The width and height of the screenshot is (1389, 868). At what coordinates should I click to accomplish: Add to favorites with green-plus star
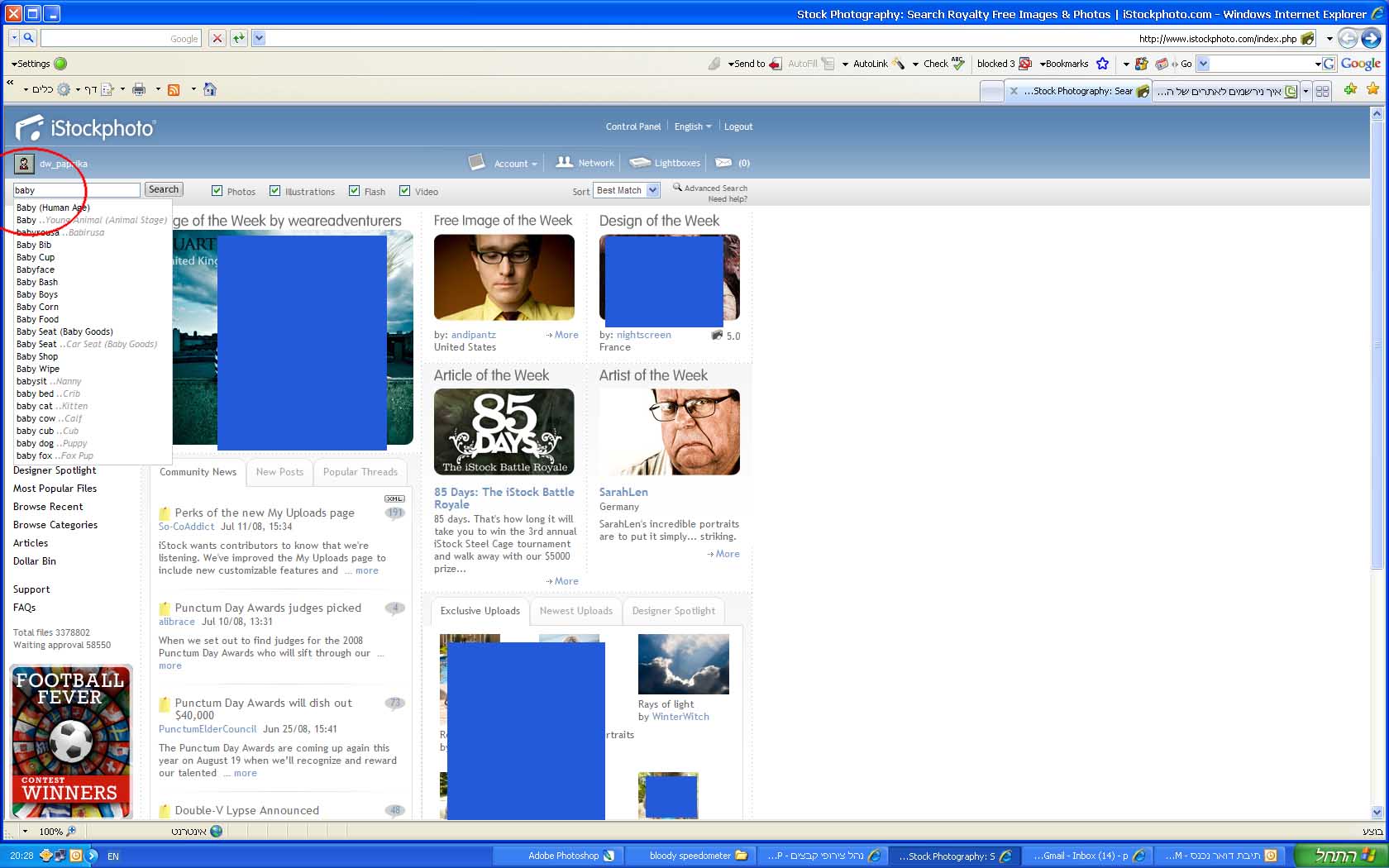(1350, 89)
